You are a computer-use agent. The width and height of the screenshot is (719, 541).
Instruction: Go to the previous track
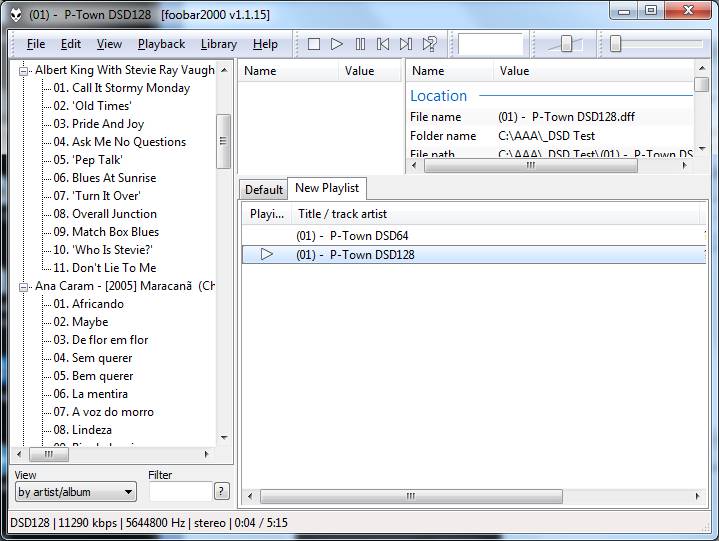pyautogui.click(x=383, y=44)
